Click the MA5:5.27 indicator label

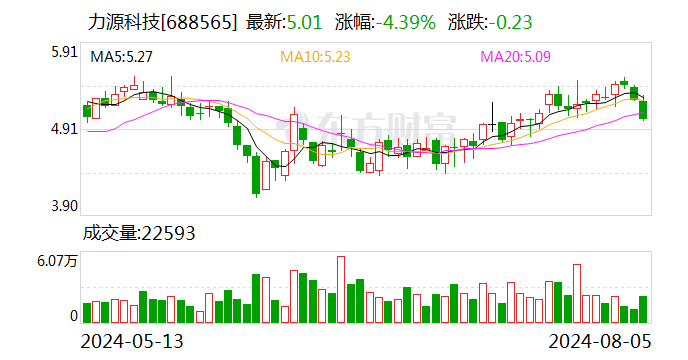point(122,57)
